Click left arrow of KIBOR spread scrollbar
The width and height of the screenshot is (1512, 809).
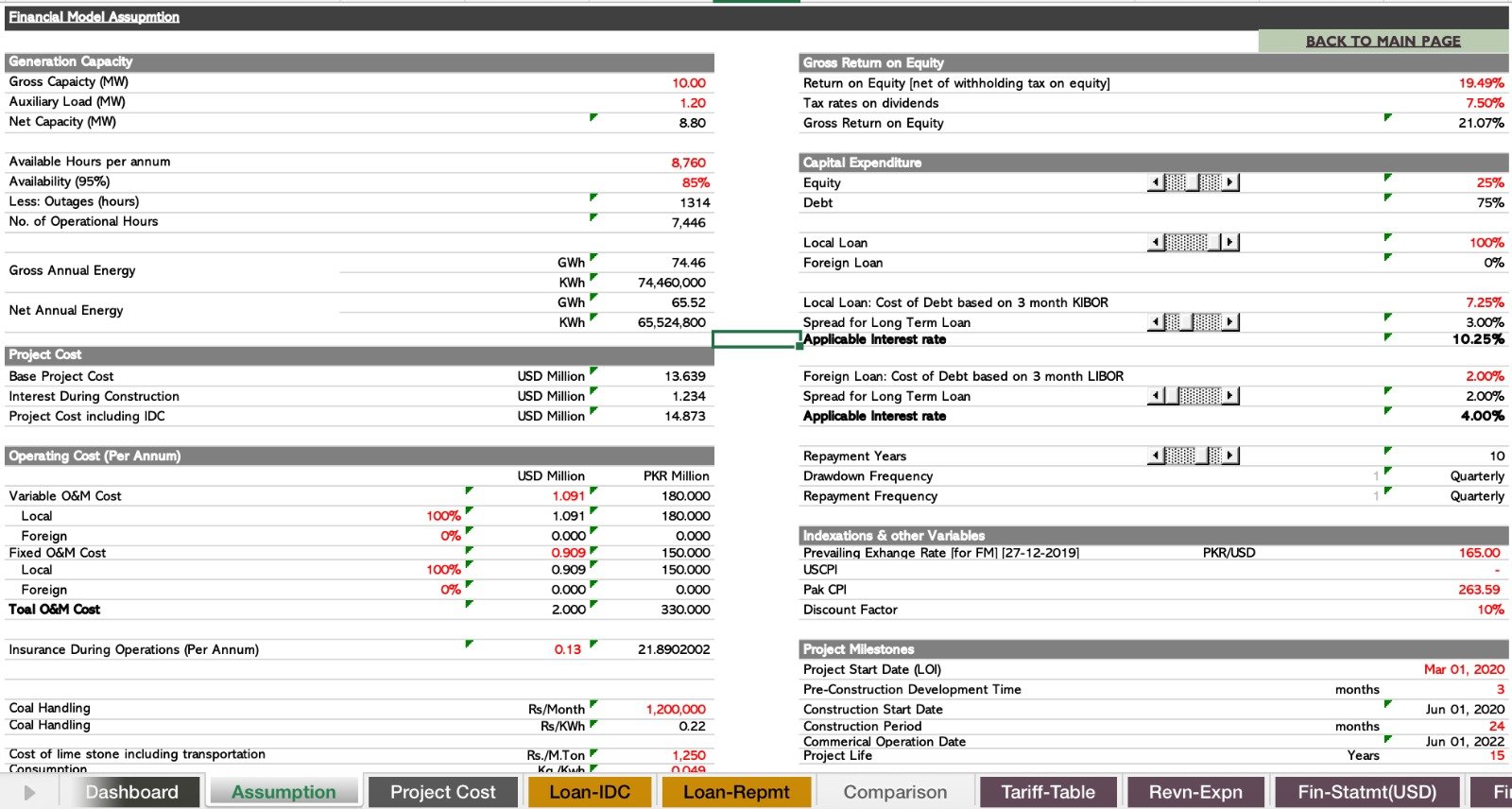(1156, 322)
